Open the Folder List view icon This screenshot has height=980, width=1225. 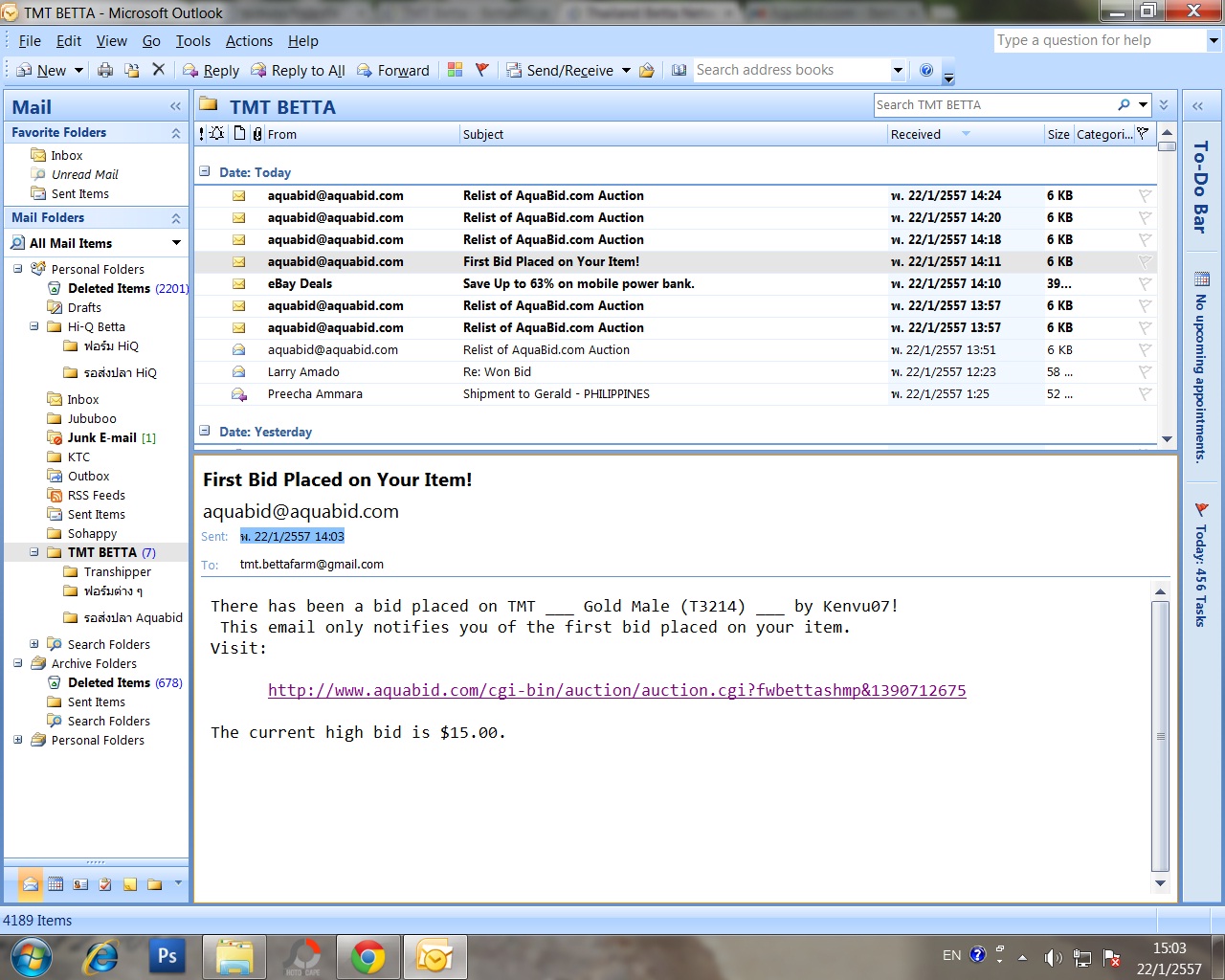[155, 884]
